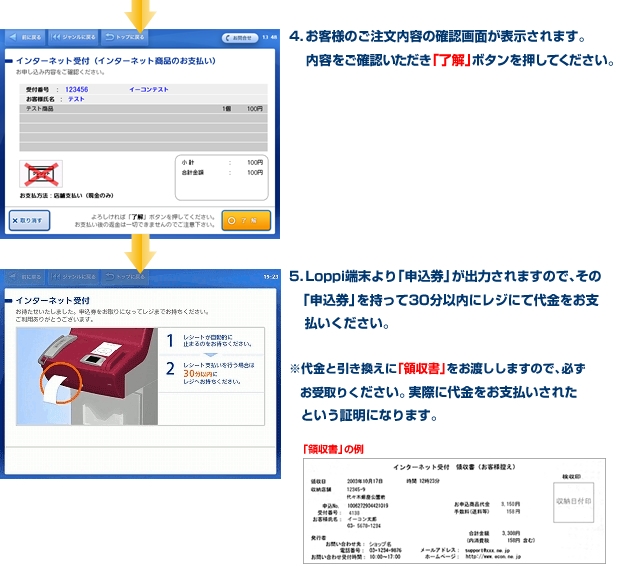Click the 申込No. 1006272904421019 on the receipt
This screenshot has width=620, height=574.
pyautogui.click(x=368, y=506)
